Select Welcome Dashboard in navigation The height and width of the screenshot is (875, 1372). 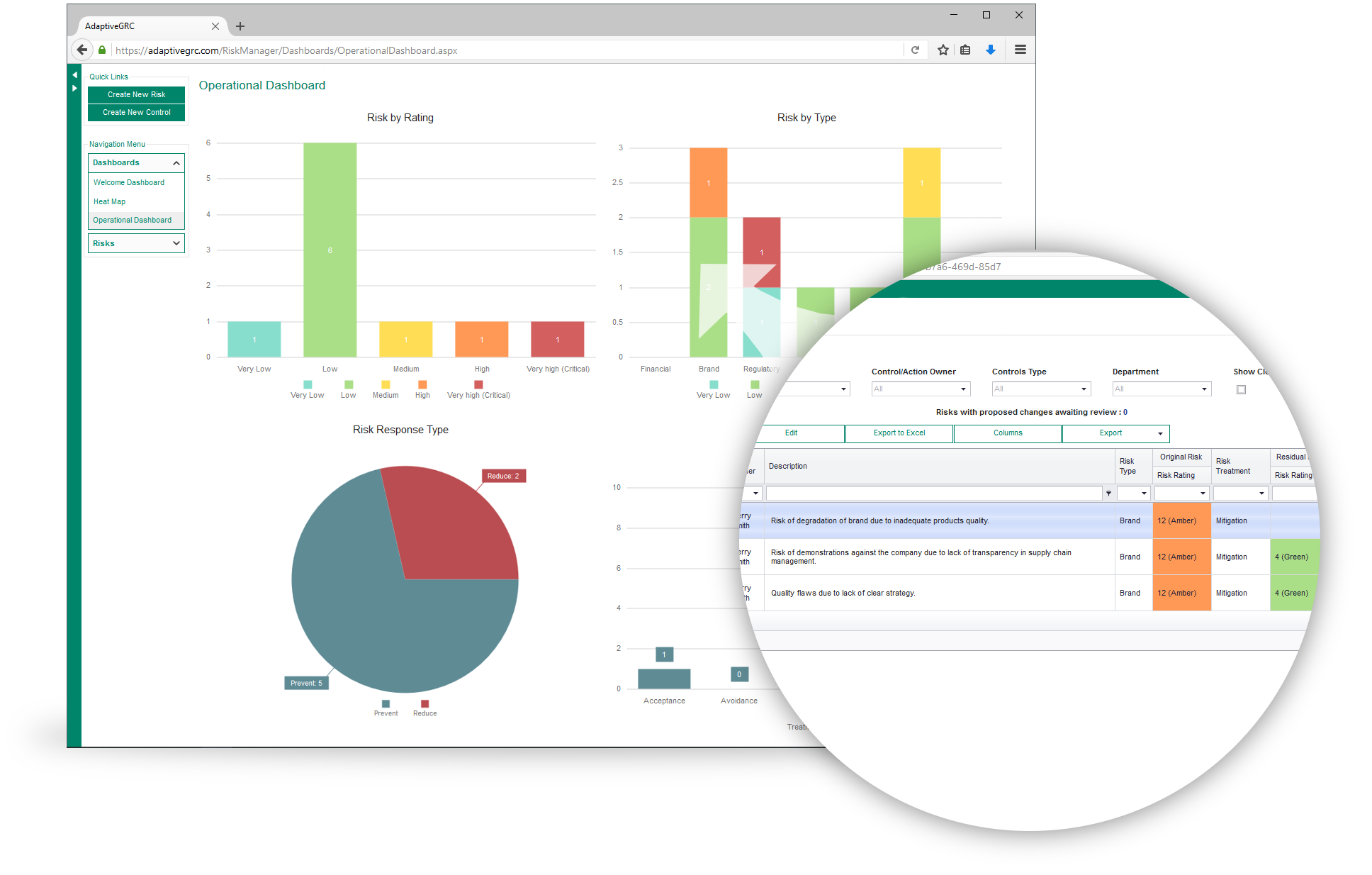tap(129, 182)
